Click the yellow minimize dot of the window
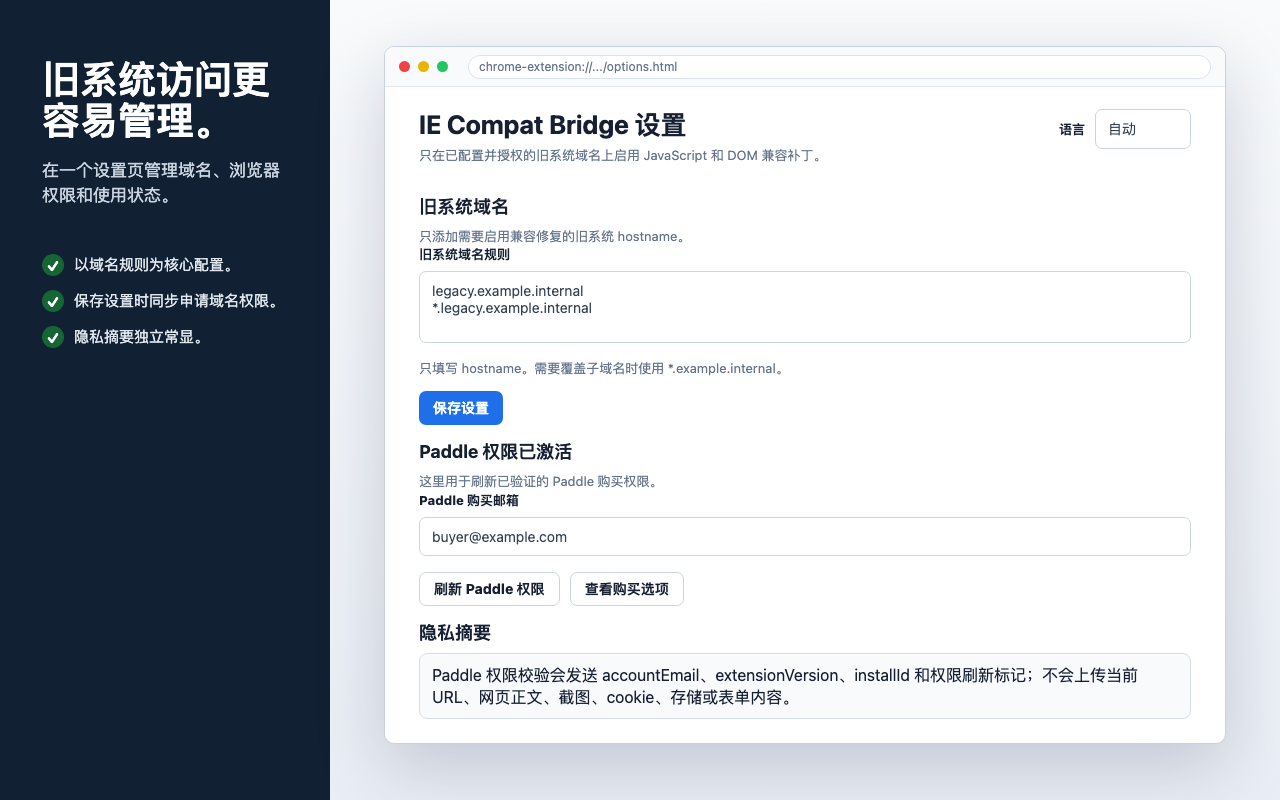This screenshot has width=1280, height=800. [423, 67]
